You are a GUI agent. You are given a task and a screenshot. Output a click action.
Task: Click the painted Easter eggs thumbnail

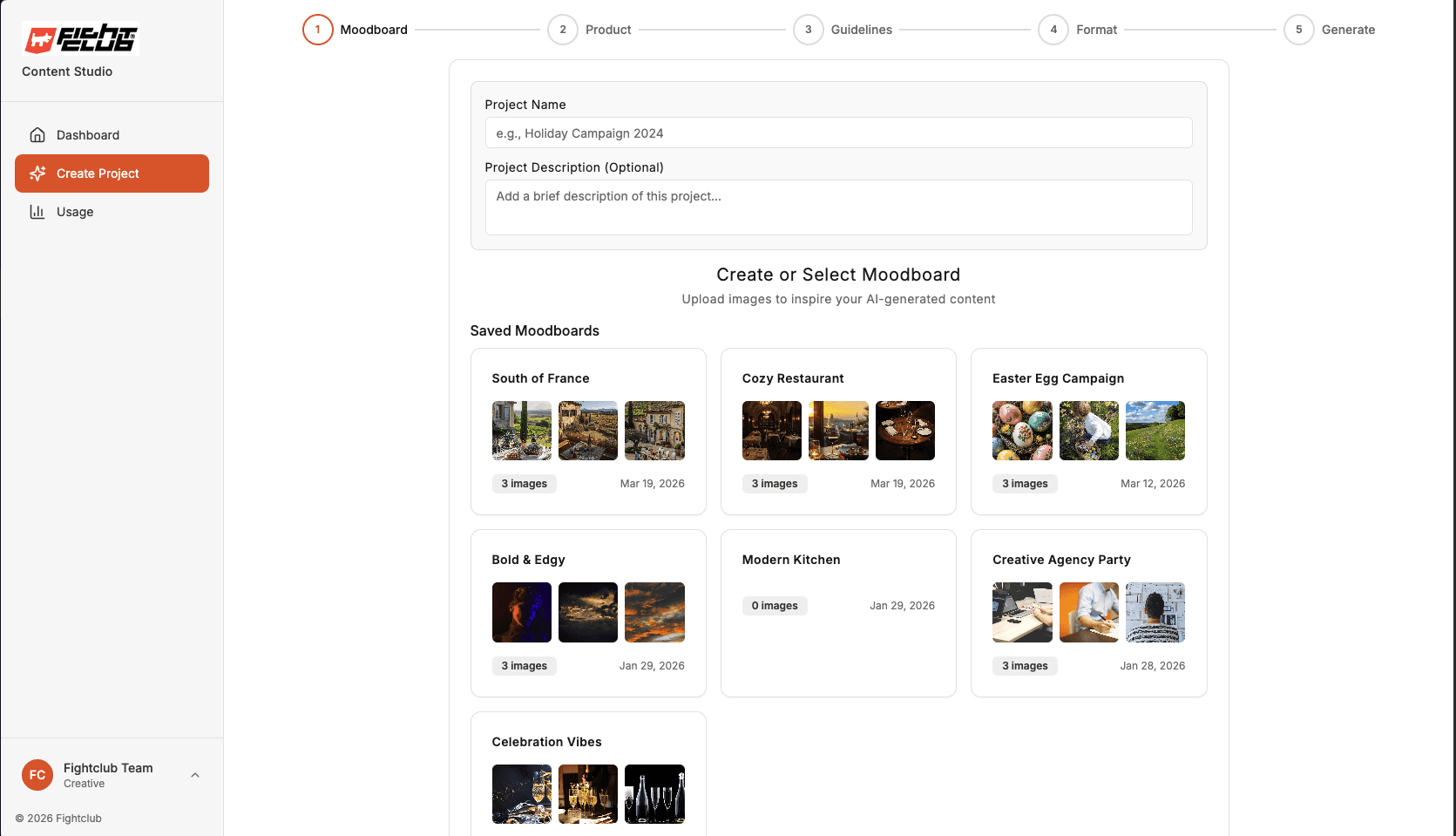(x=1022, y=431)
